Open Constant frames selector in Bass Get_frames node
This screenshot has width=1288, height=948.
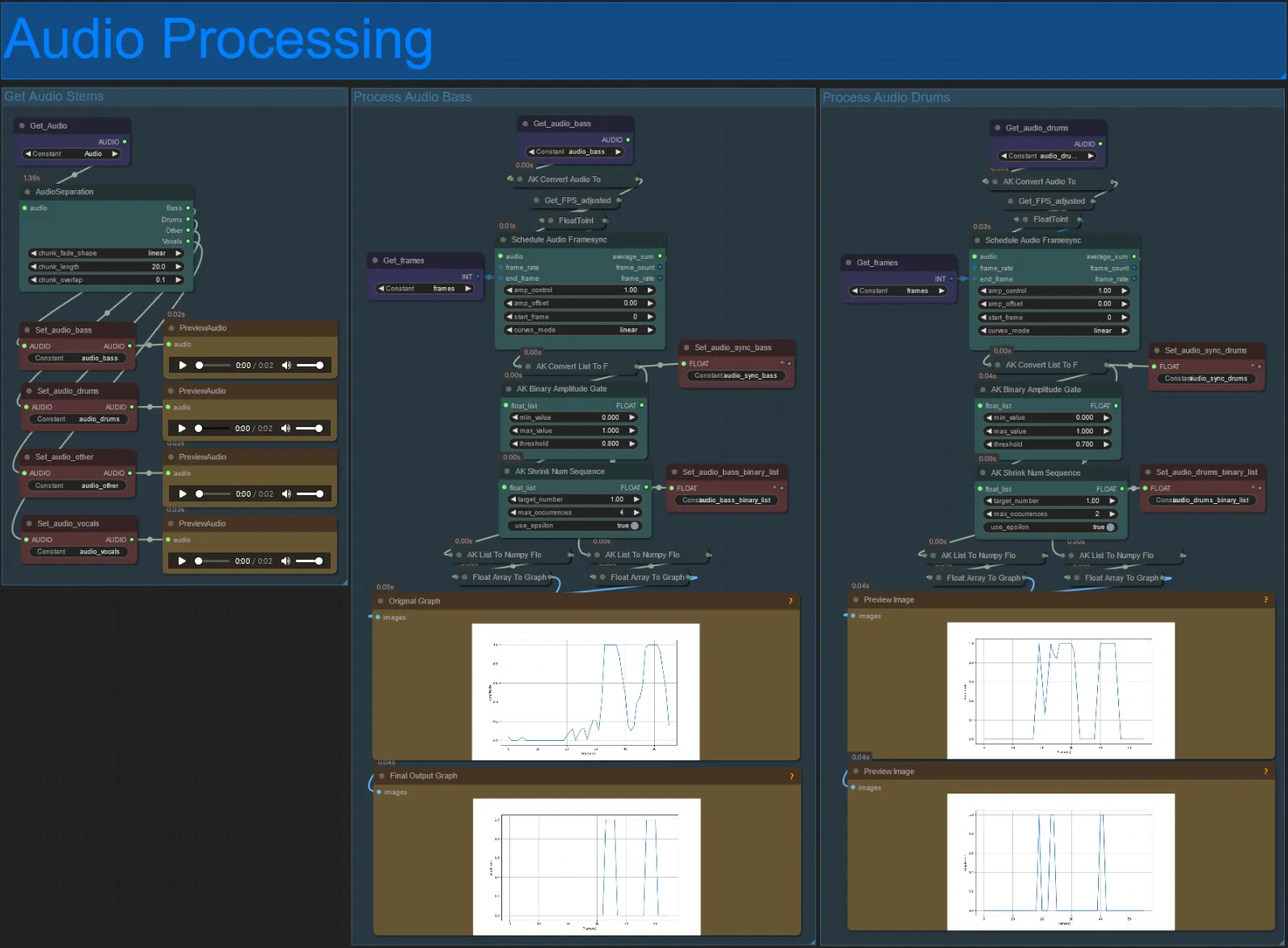424,289
